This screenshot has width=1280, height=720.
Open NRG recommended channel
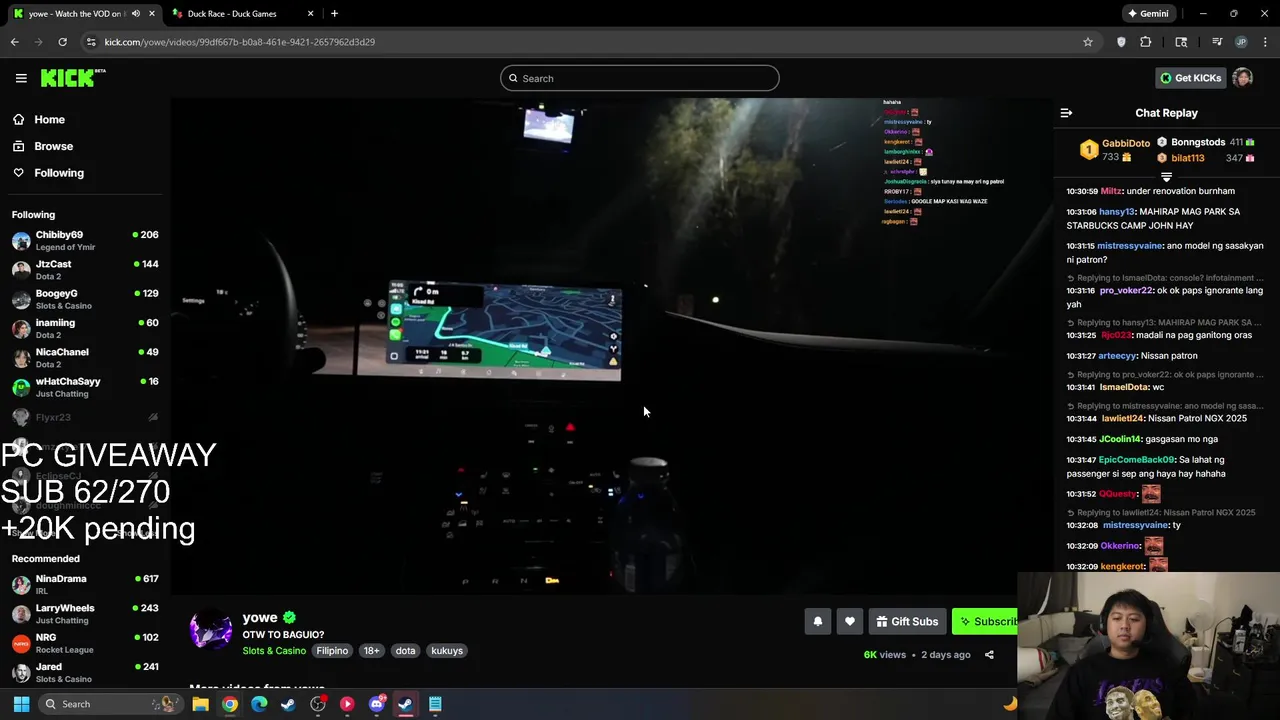coord(85,643)
